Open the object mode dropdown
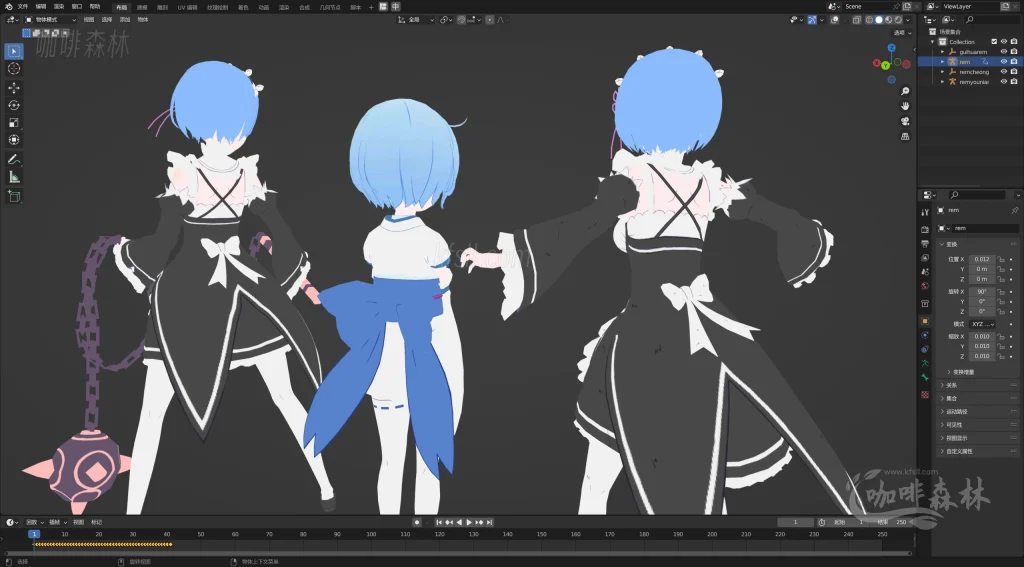The height and width of the screenshot is (567, 1024). pos(50,20)
